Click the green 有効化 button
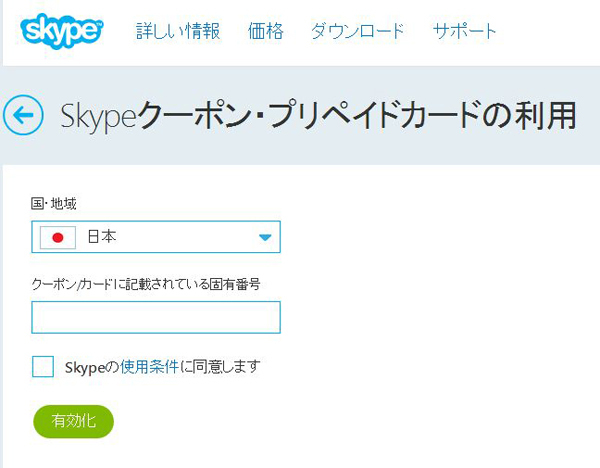 [73, 421]
